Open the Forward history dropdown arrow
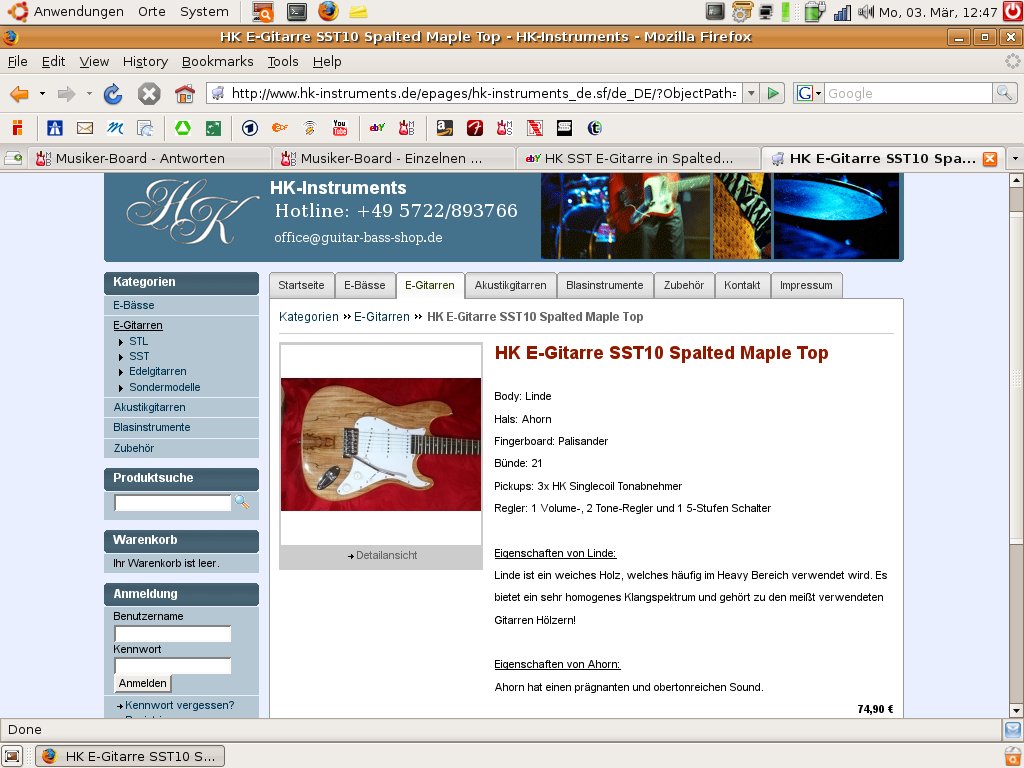The height and width of the screenshot is (768, 1024). tap(89, 94)
